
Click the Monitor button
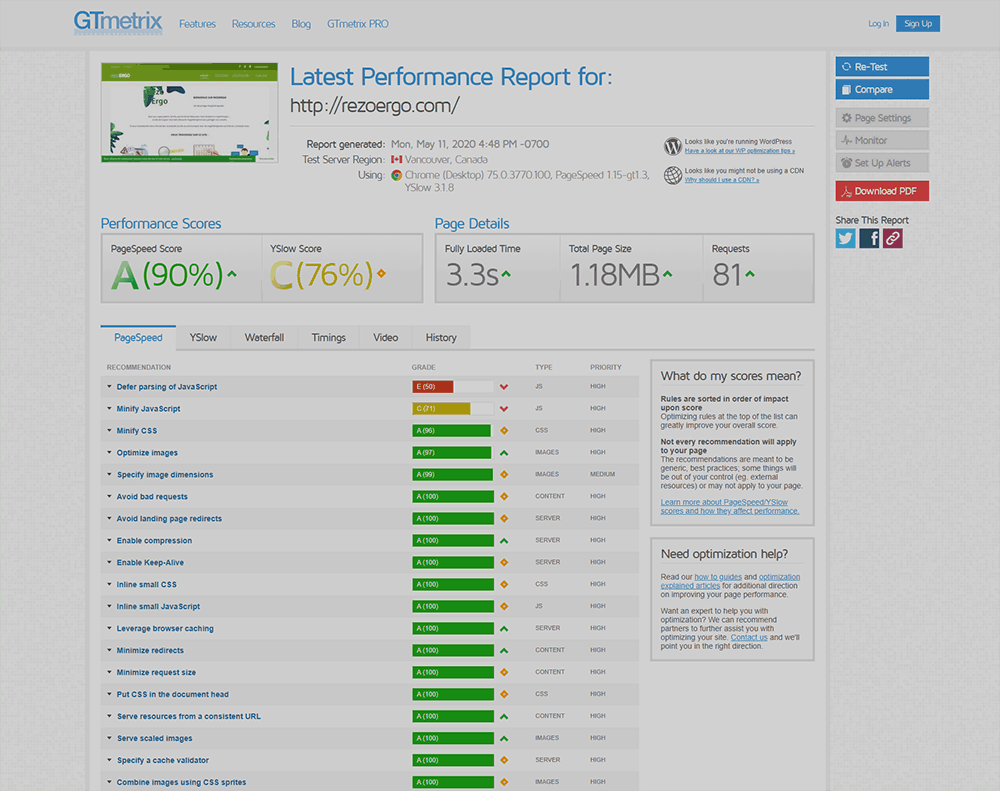pos(882,140)
